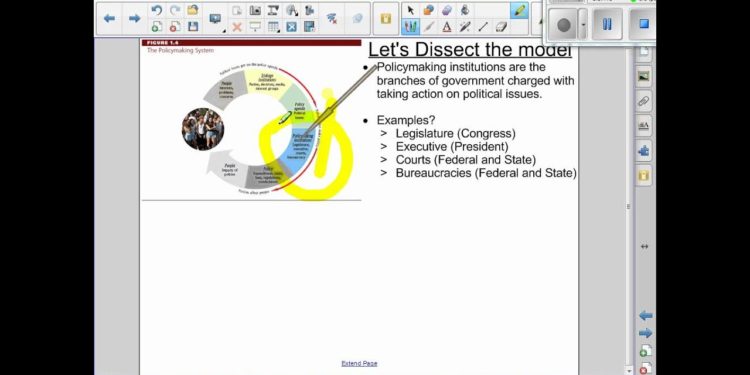Click the greyed-out 3D object icon
The width and height of the screenshot is (750, 375).
[358, 19]
